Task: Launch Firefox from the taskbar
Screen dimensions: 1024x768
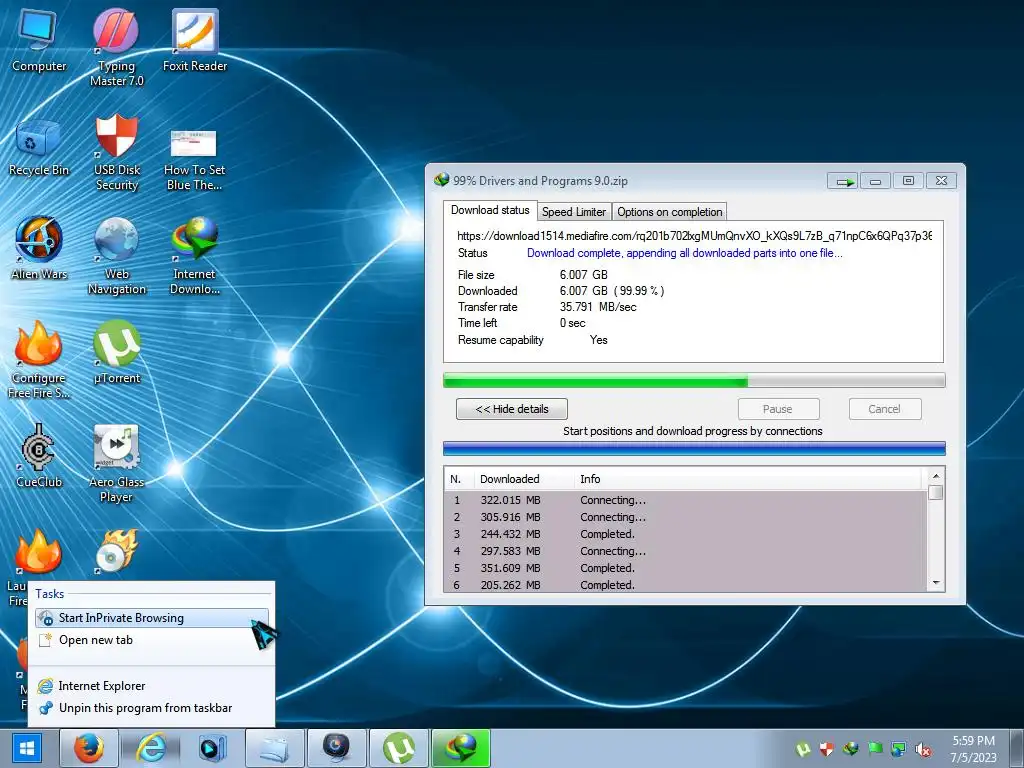Action: pos(89,748)
